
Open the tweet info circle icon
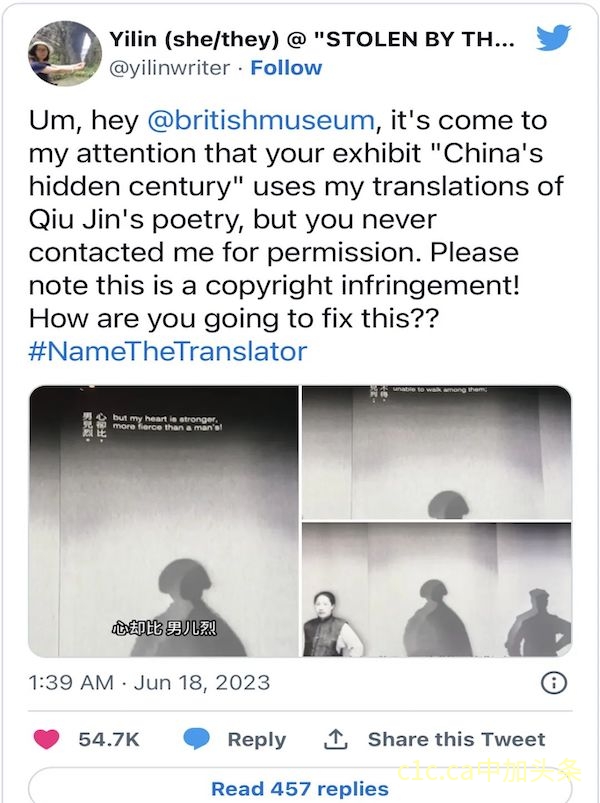(553, 683)
